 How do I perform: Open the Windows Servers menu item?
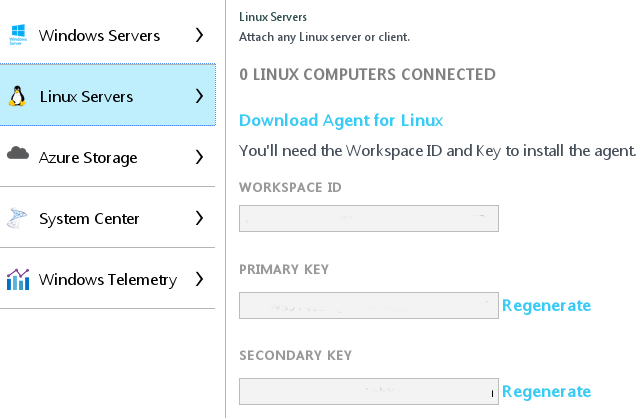(108, 34)
